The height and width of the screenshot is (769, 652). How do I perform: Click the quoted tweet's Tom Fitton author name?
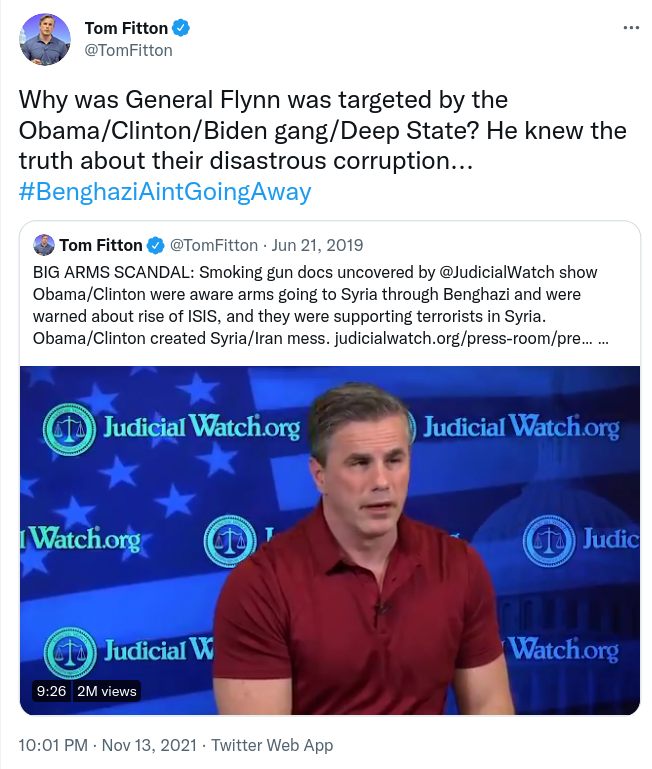[x=101, y=245]
